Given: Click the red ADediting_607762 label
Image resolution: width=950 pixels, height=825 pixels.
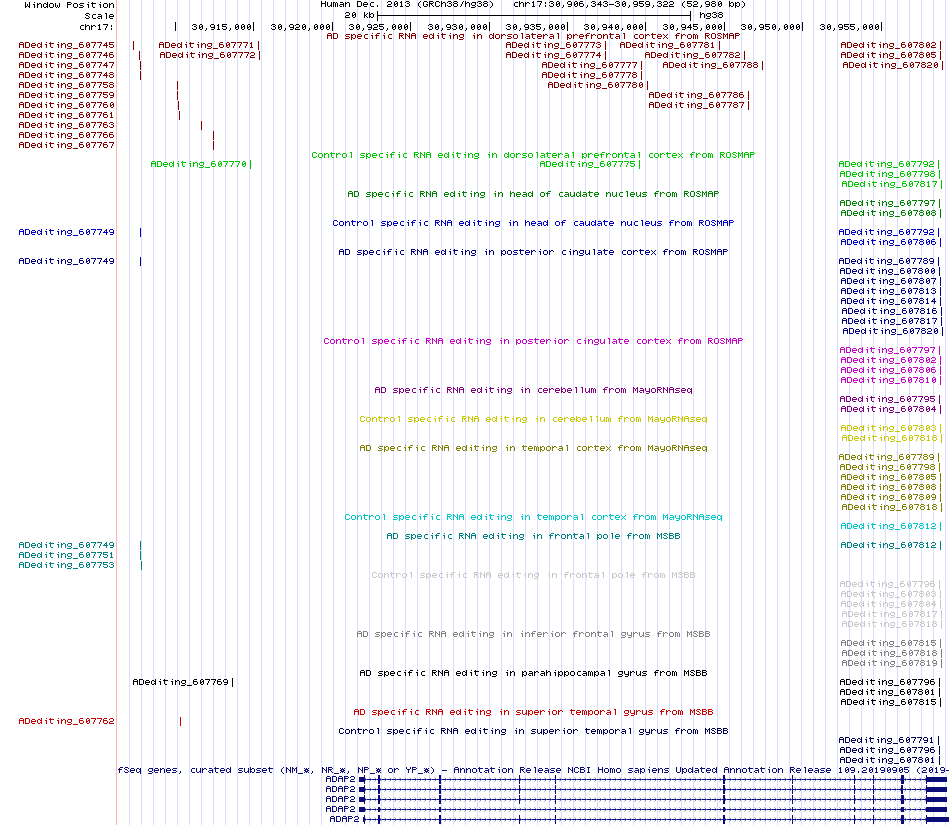Looking at the screenshot, I should [67, 721].
